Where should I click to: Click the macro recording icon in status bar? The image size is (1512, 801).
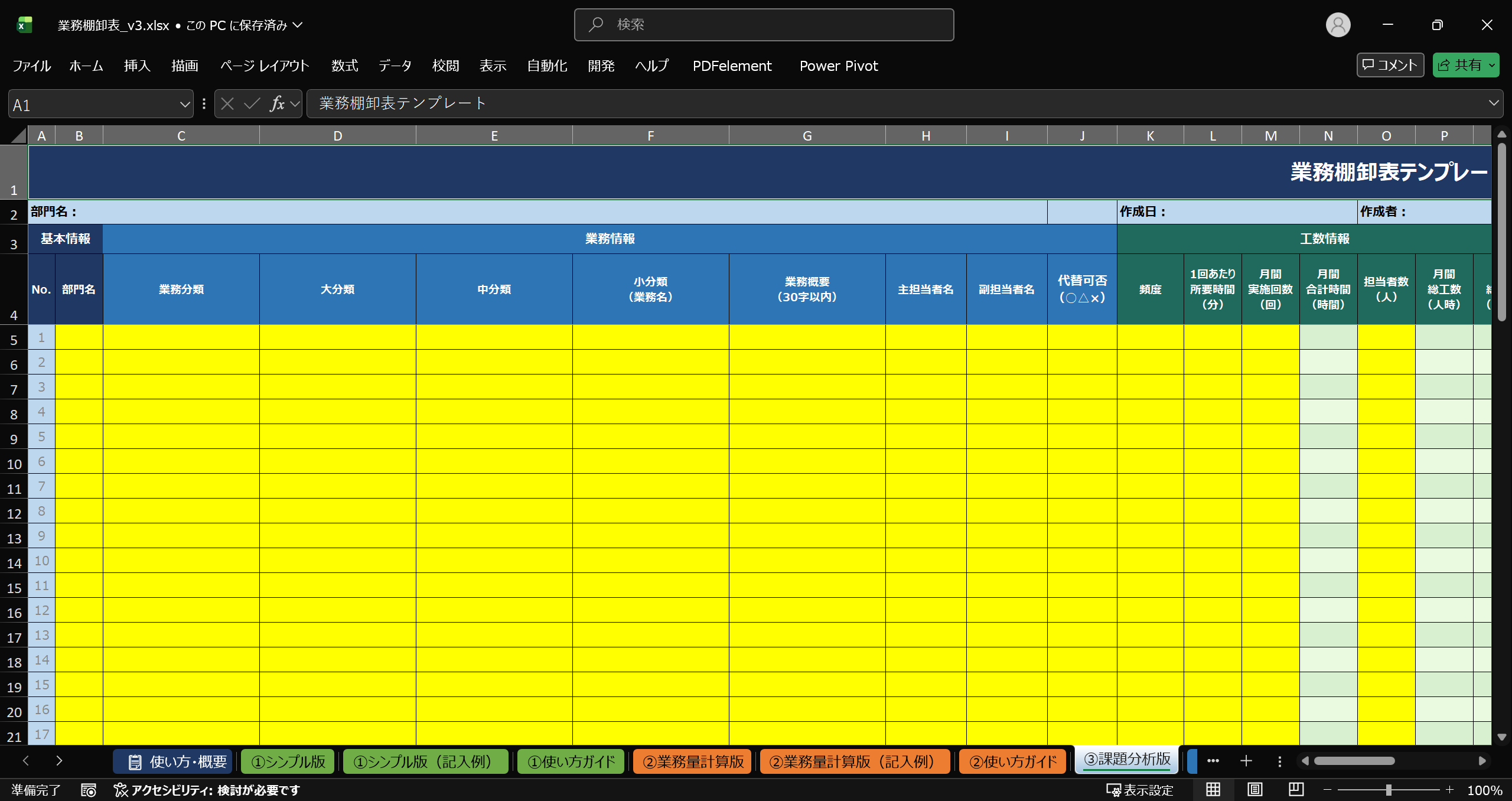[89, 790]
